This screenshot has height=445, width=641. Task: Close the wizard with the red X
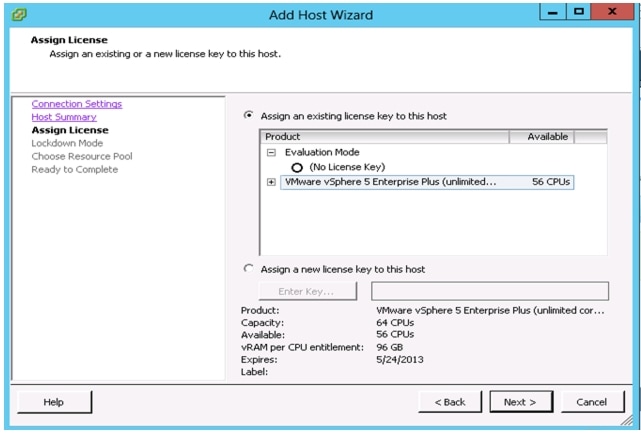(x=612, y=12)
